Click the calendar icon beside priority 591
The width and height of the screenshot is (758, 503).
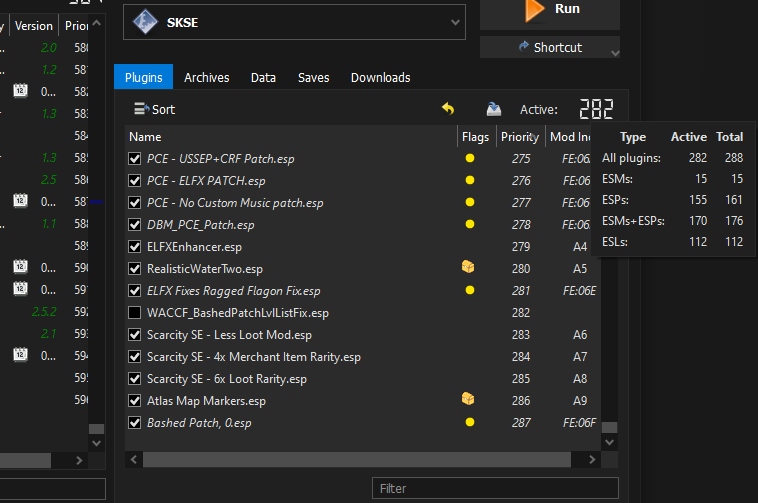pos(20,288)
